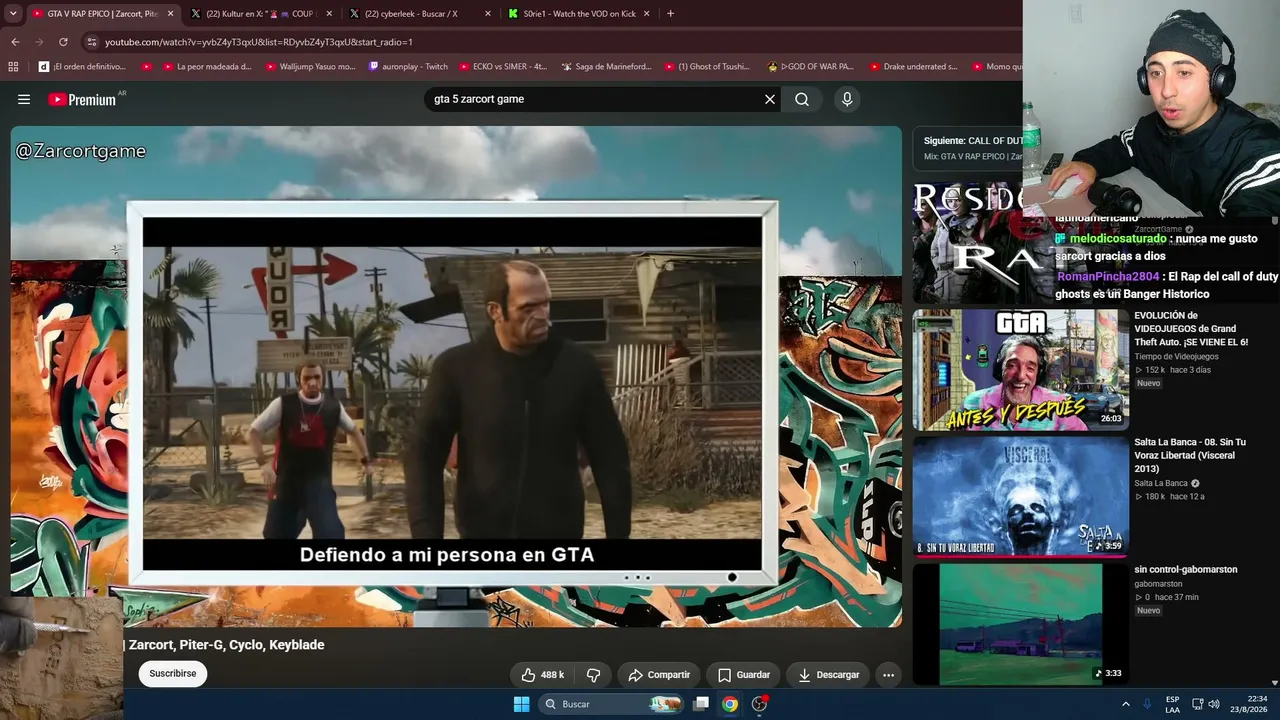Image resolution: width=1280 pixels, height=720 pixels.
Task: Open bookmark 'GOD OF WAR PA...'
Action: [x=810, y=67]
